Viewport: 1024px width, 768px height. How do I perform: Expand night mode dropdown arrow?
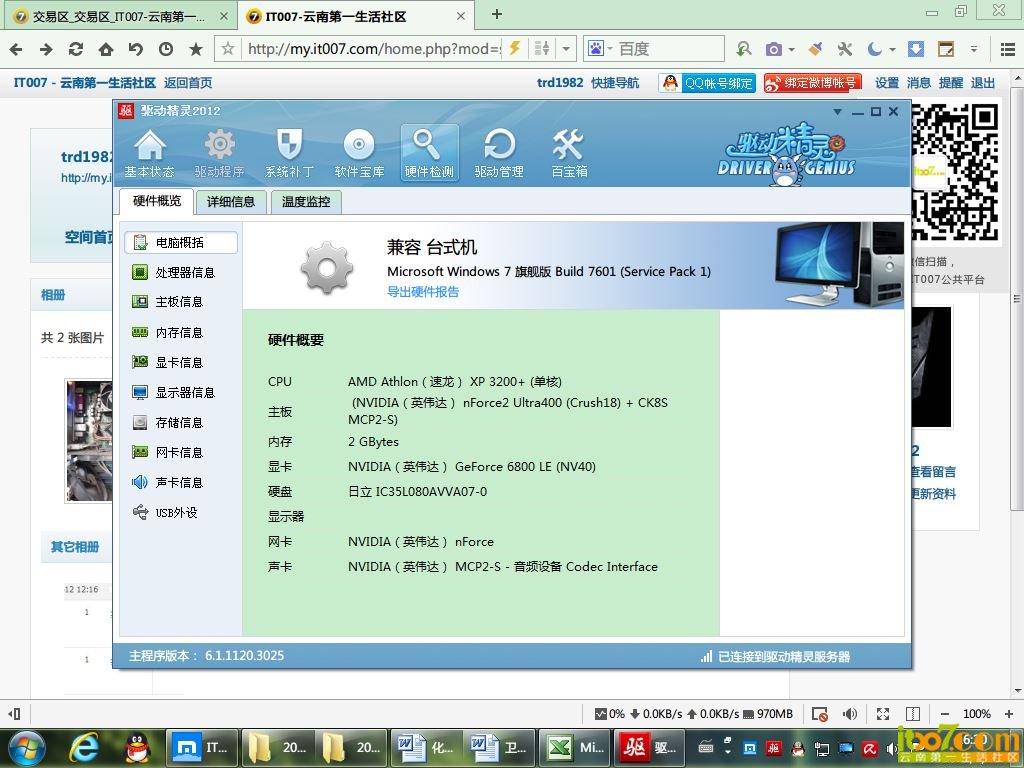[x=891, y=50]
